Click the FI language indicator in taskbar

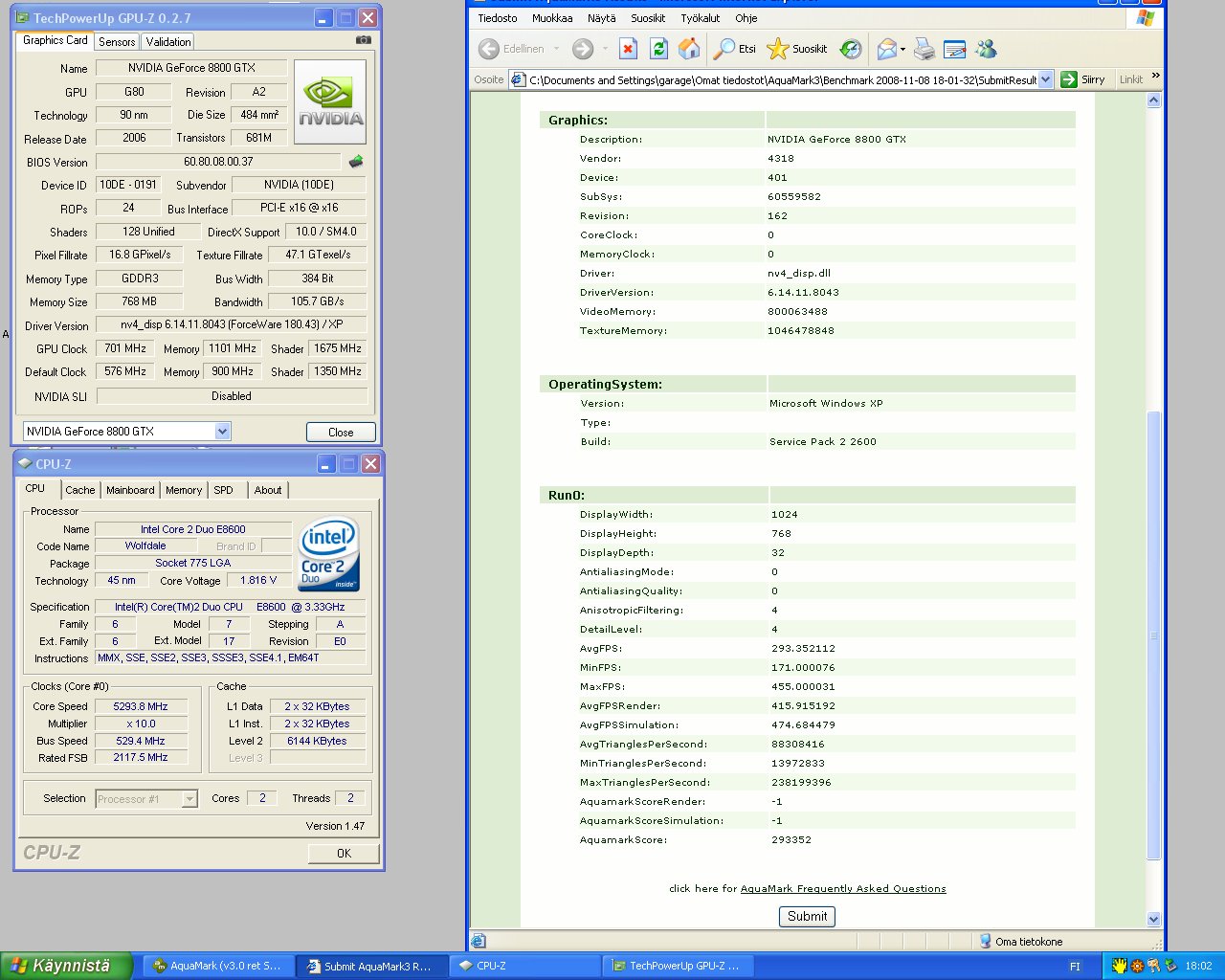1075,967
